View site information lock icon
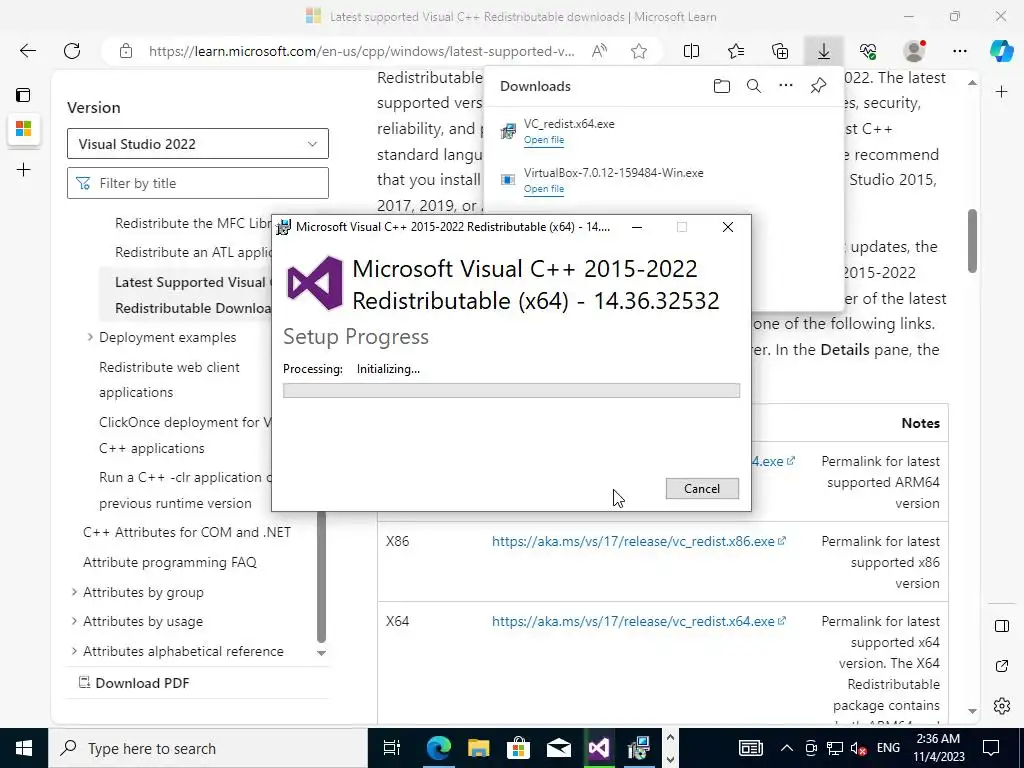Image resolution: width=1024 pixels, height=768 pixels. click(x=126, y=51)
